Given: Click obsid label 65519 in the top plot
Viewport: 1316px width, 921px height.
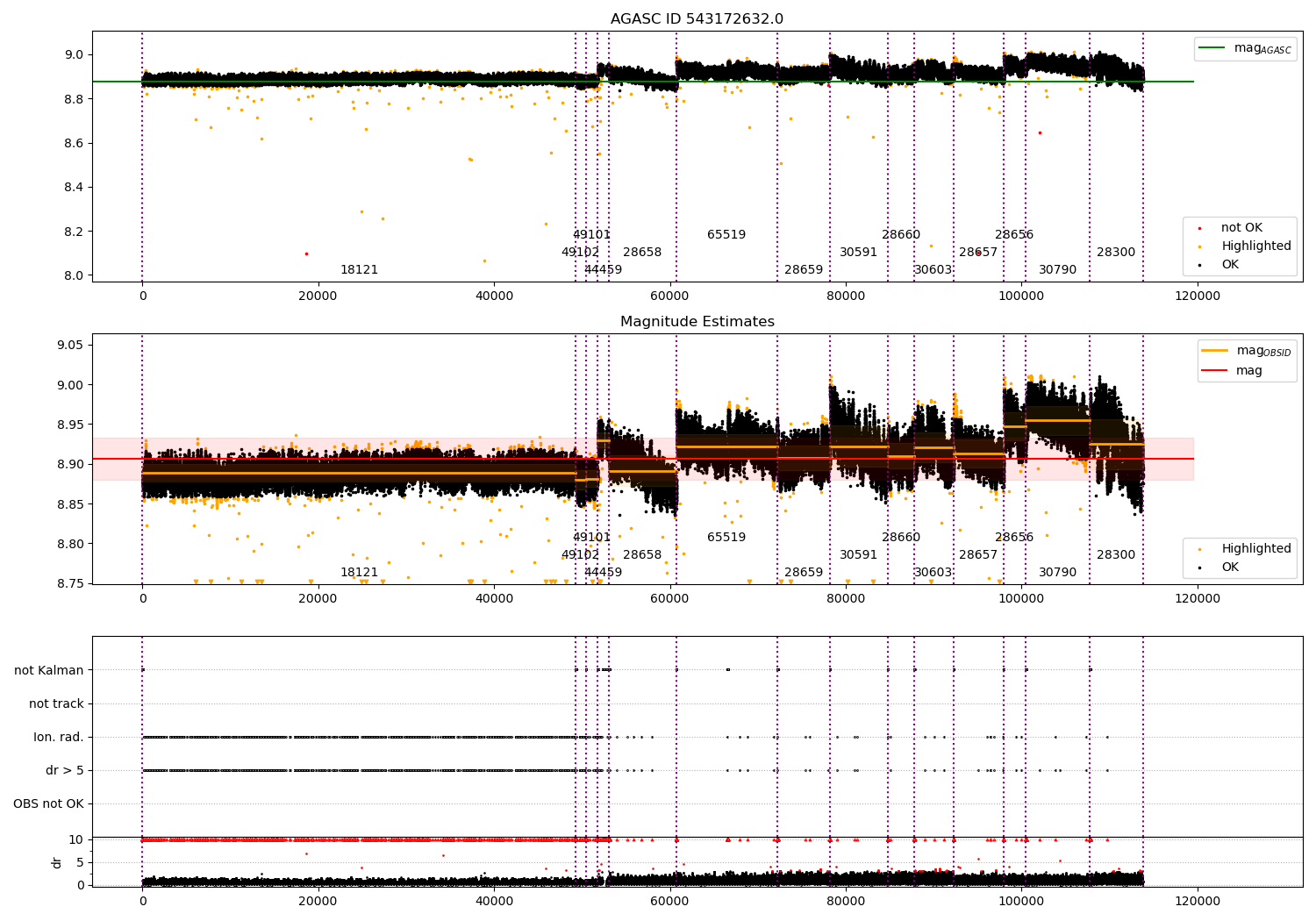Looking at the screenshot, I should (726, 235).
